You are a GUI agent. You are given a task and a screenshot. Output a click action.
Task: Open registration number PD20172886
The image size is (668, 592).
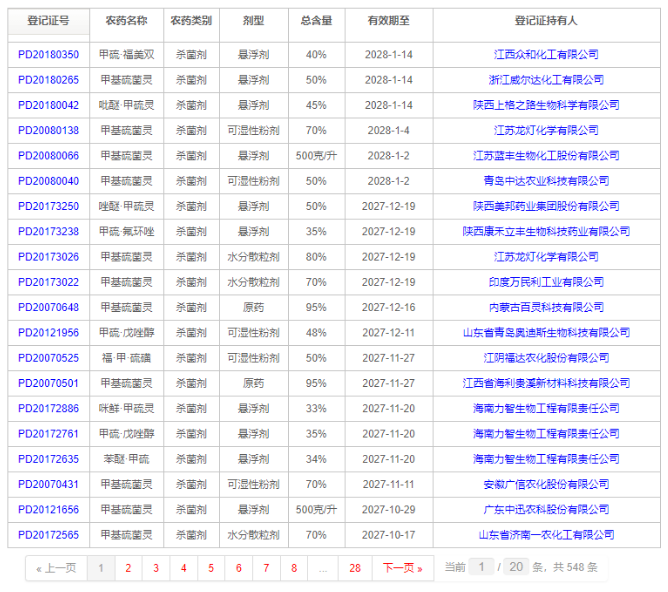pyautogui.click(x=48, y=408)
